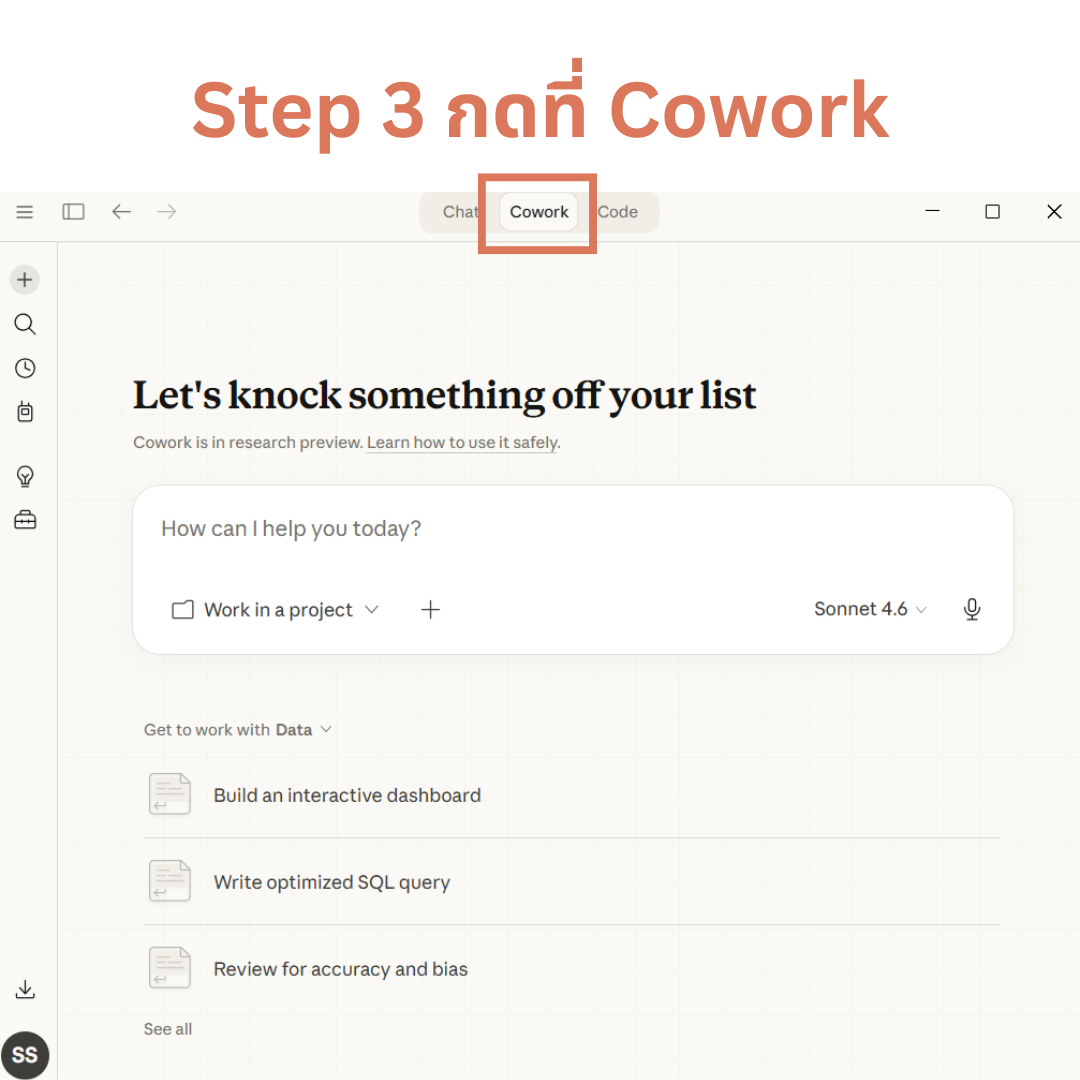1080x1080 pixels.
Task: Click See all suggestions link
Action: point(168,1029)
